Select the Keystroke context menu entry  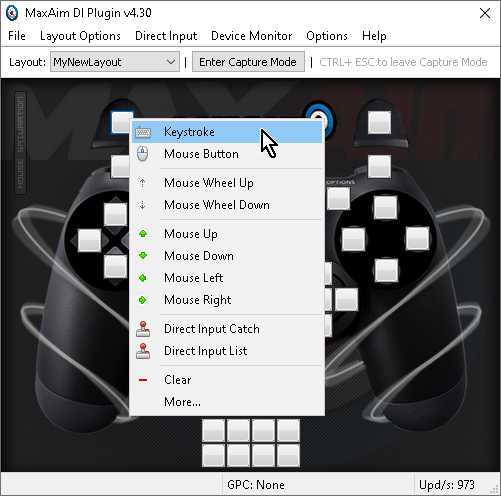pos(227,132)
